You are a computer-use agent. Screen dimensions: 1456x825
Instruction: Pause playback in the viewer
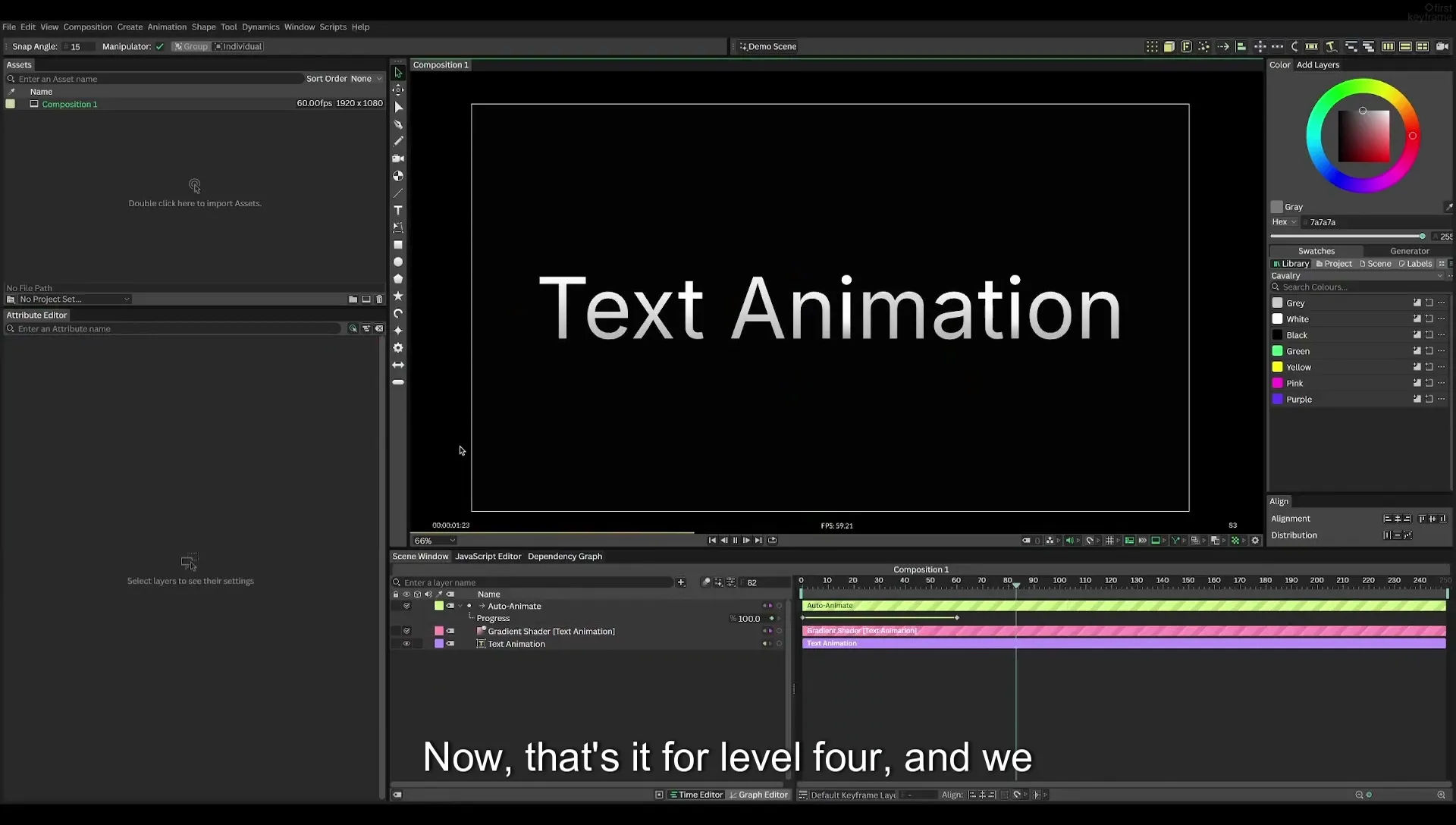(735, 541)
